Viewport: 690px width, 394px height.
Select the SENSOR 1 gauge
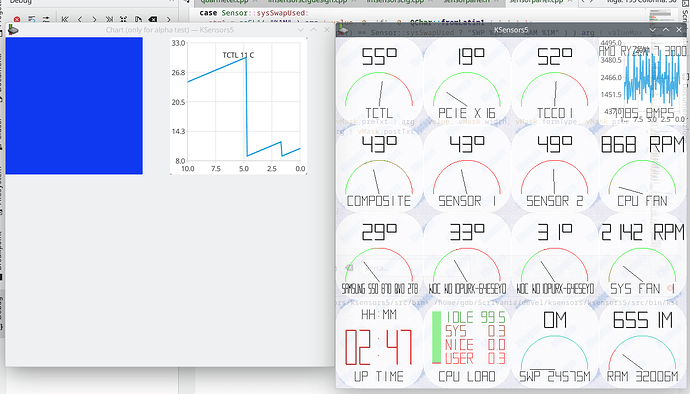click(467, 170)
